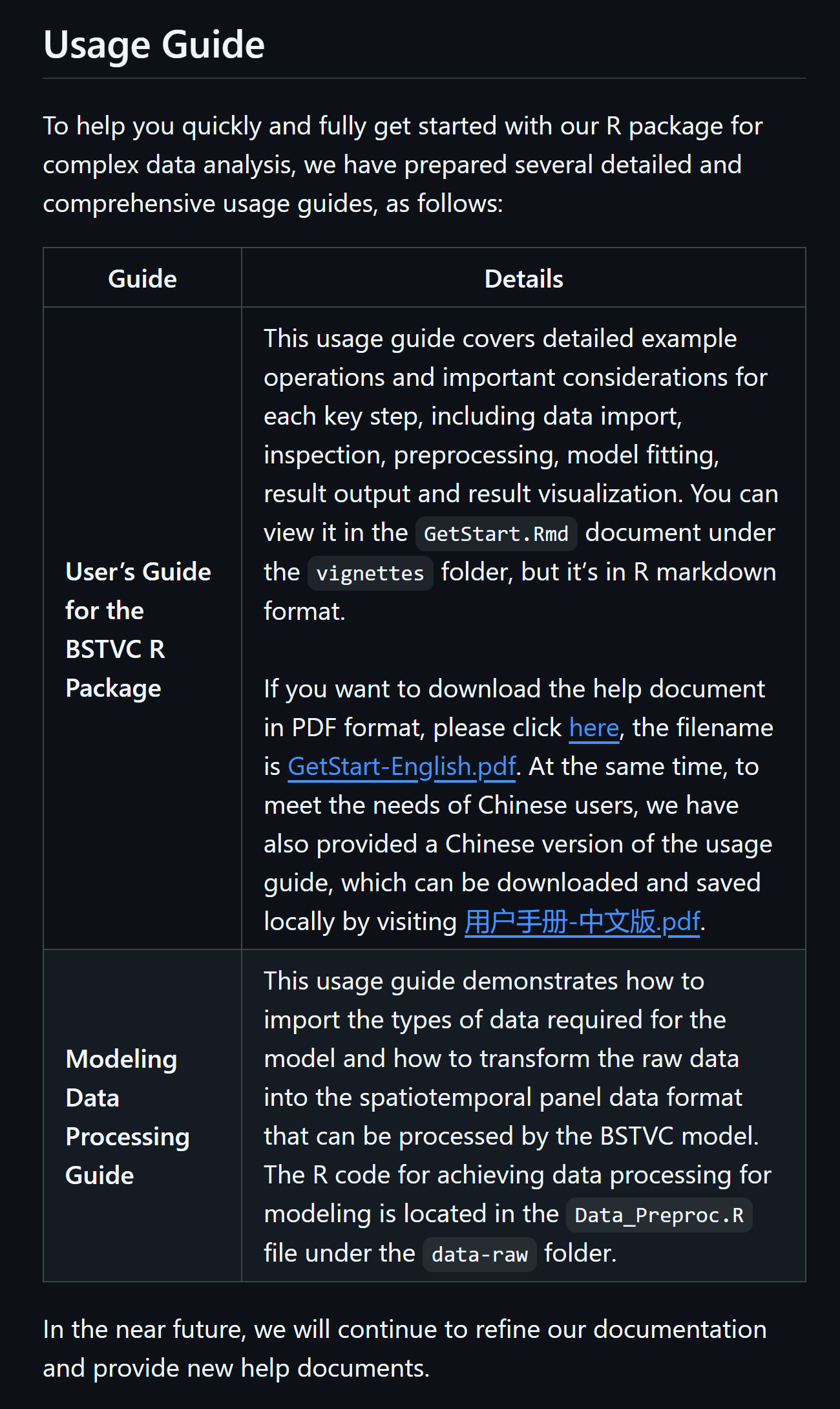Screen dimensions: 840x1409
Task: Click the "User's Guide for the BSTVC R Package" cell
Action: 138,630
